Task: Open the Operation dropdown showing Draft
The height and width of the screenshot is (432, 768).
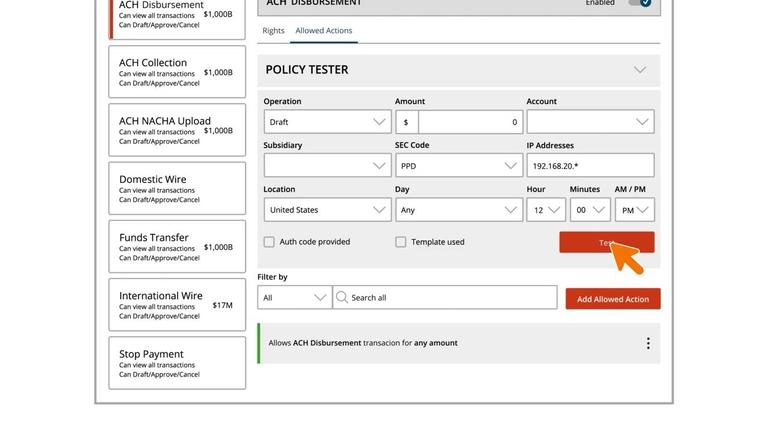Action: (x=327, y=122)
